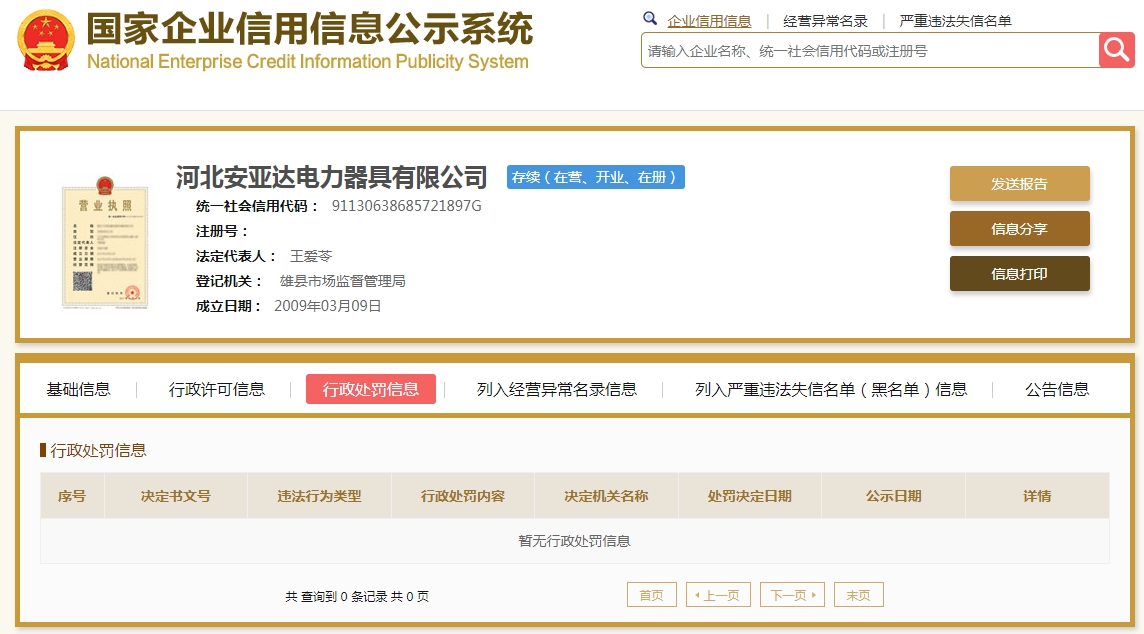The width and height of the screenshot is (1144, 634).
Task: Click the 决定机关名称 column header
Action: coord(606,496)
